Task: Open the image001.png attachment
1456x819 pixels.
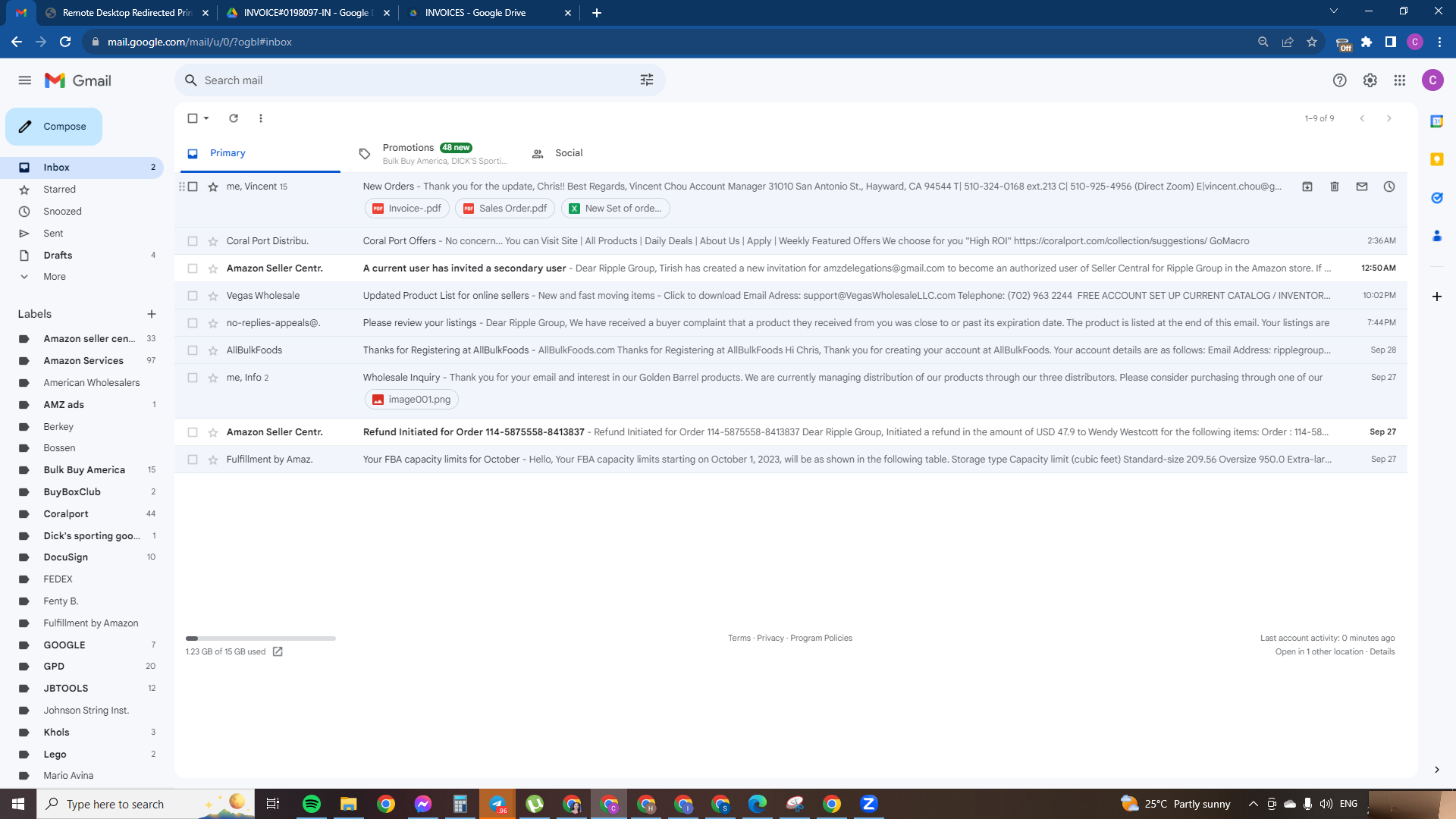Action: tap(412, 400)
